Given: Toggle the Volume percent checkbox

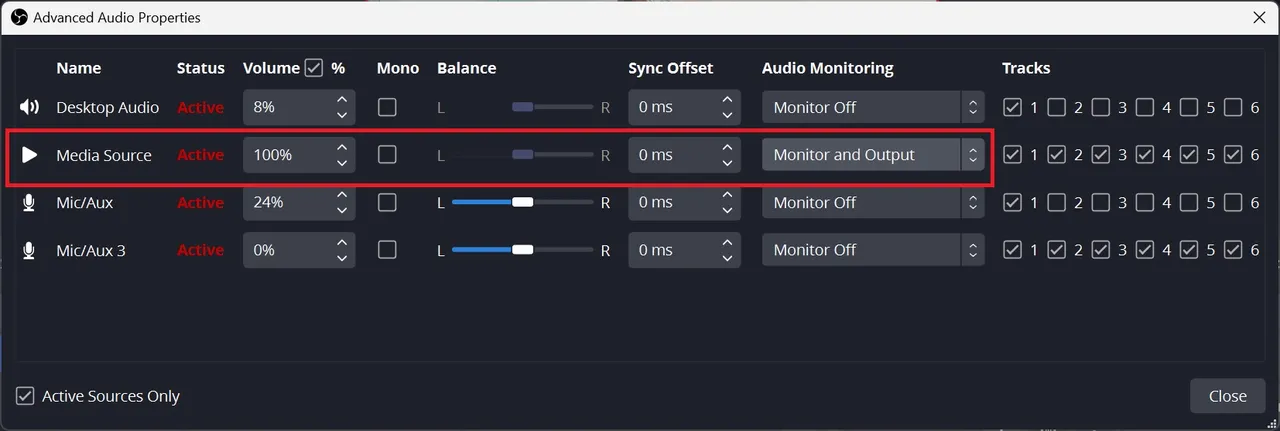Looking at the screenshot, I should pyautogui.click(x=314, y=68).
